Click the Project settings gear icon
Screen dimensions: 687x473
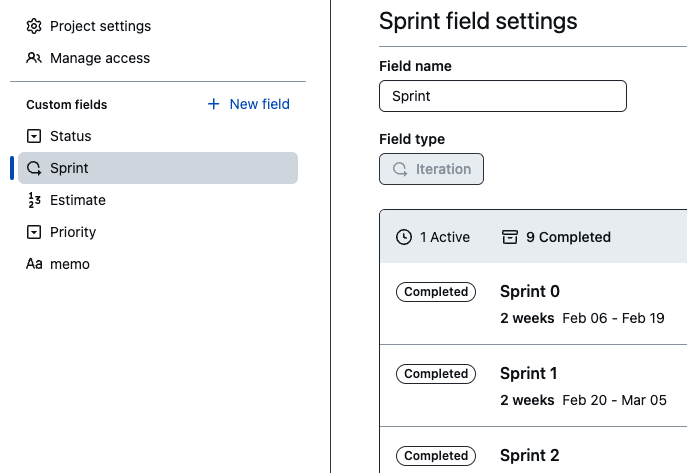(x=34, y=26)
